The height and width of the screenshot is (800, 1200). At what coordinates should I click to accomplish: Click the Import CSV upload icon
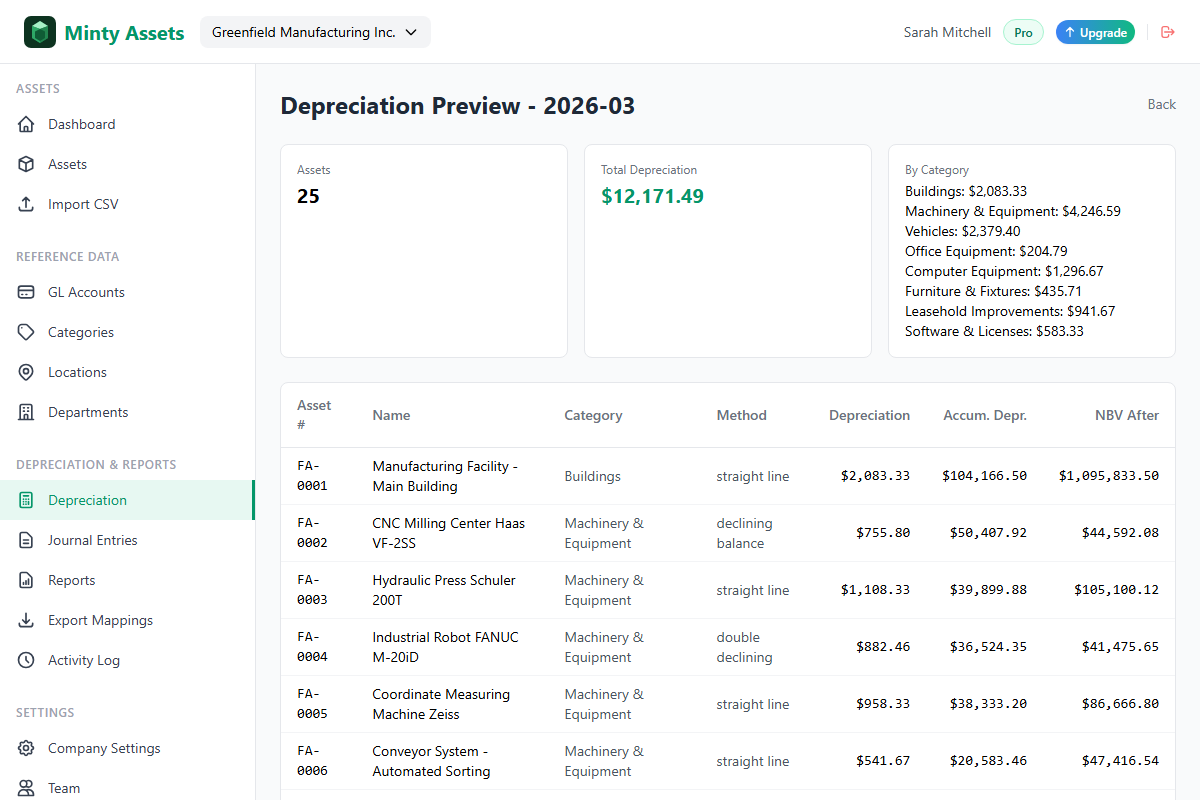click(x=27, y=204)
